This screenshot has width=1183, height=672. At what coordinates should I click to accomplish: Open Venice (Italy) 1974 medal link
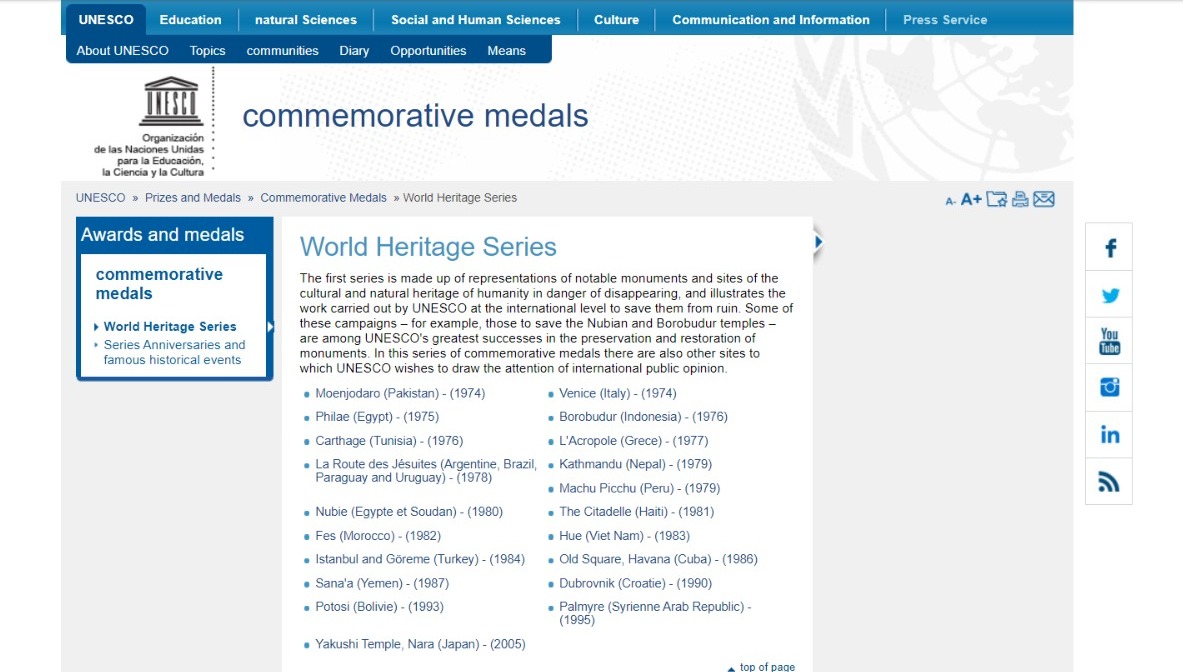(617, 393)
